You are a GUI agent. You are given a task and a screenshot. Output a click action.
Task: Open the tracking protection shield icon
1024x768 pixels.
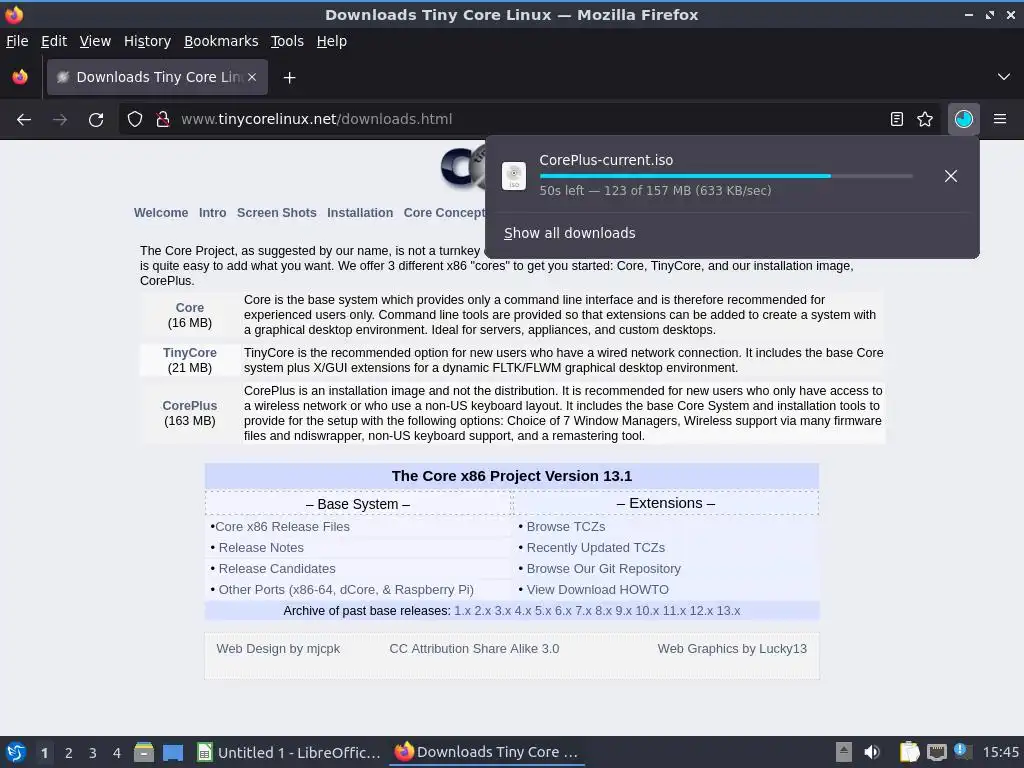pyautogui.click(x=135, y=120)
